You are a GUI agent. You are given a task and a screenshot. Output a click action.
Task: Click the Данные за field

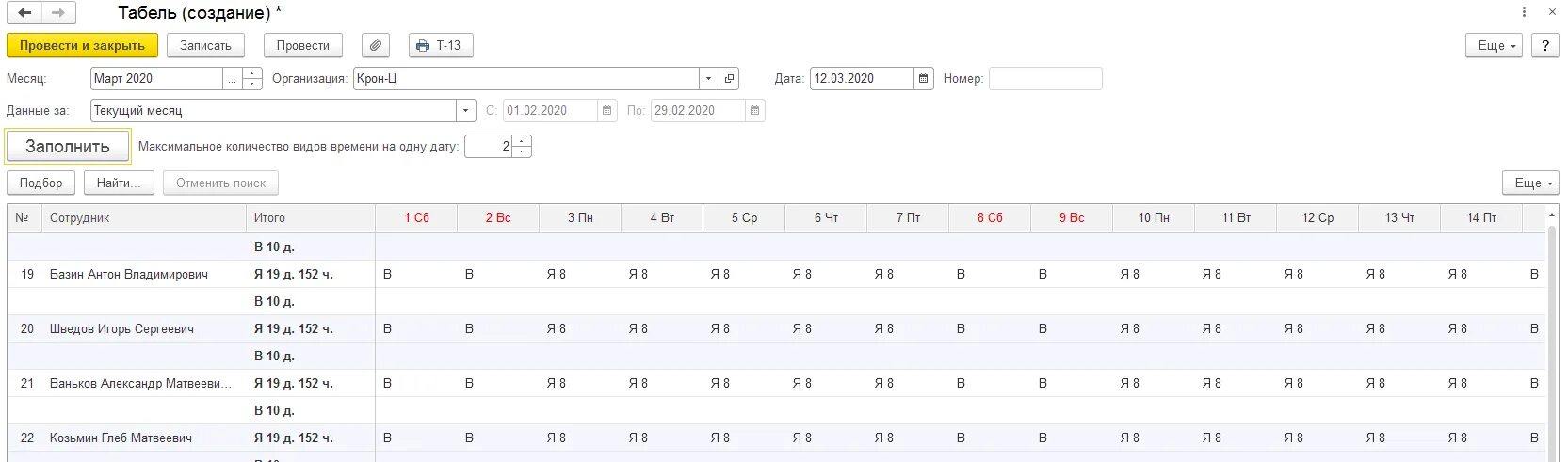tap(273, 111)
